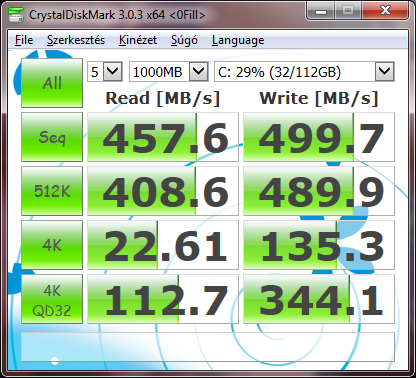Run all benchmarks with the All button
Viewport: 416px width, 378px height.
pyautogui.click(x=52, y=83)
